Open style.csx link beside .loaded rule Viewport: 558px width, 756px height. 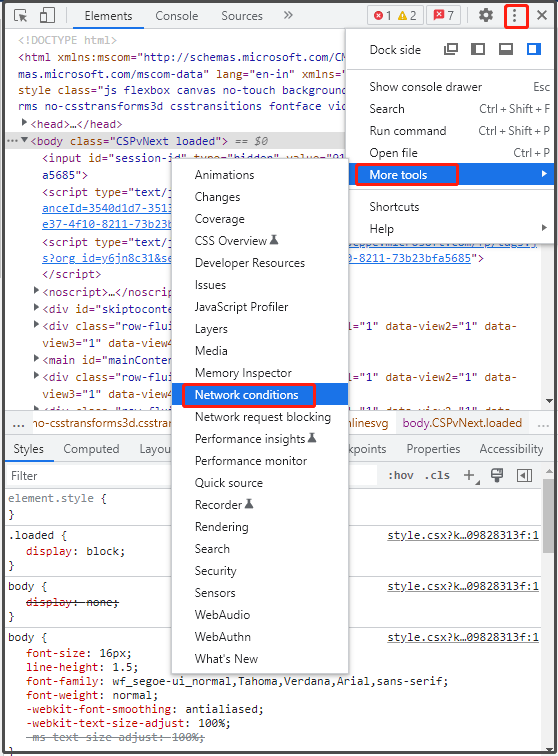pos(463,536)
